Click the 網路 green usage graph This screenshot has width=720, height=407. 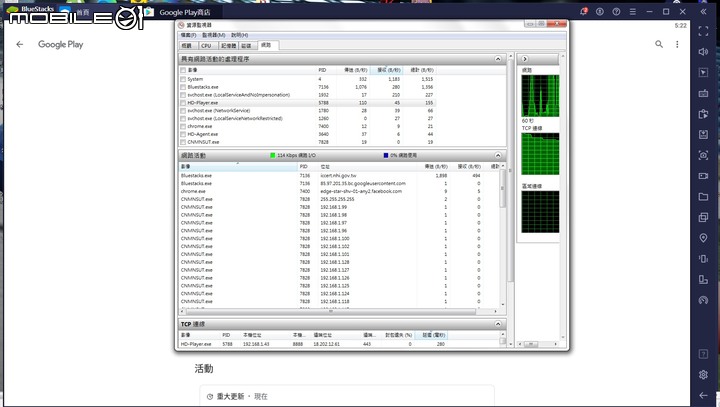pos(540,96)
